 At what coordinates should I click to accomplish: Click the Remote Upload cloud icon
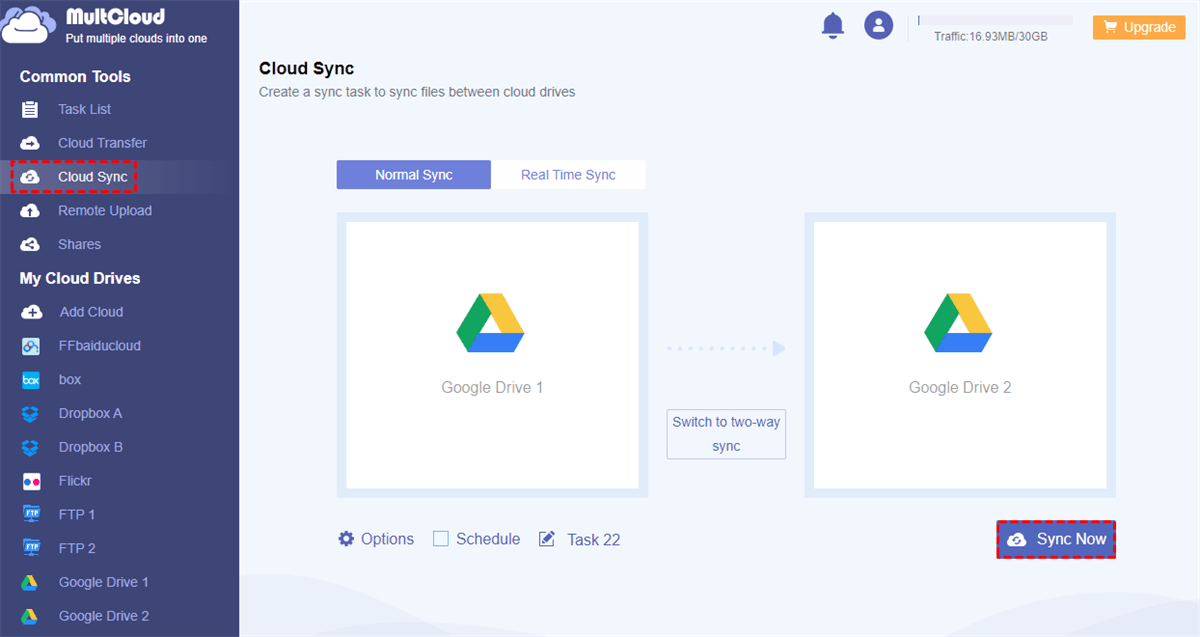(x=31, y=211)
